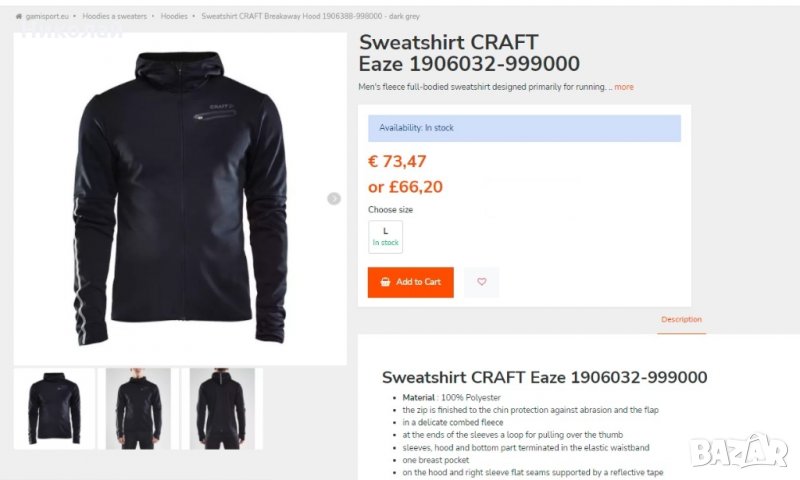This screenshot has width=800, height=480.
Task: Click the heart wishlist icon
Action: (482, 282)
